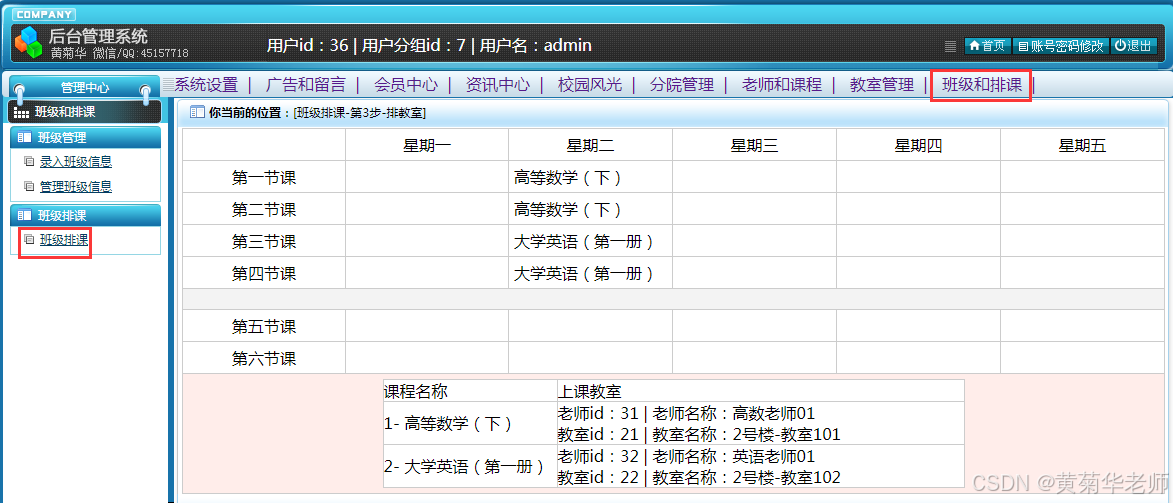Click the 第三节课 row label
Image resolution: width=1173 pixels, height=503 pixels.
(x=264, y=242)
